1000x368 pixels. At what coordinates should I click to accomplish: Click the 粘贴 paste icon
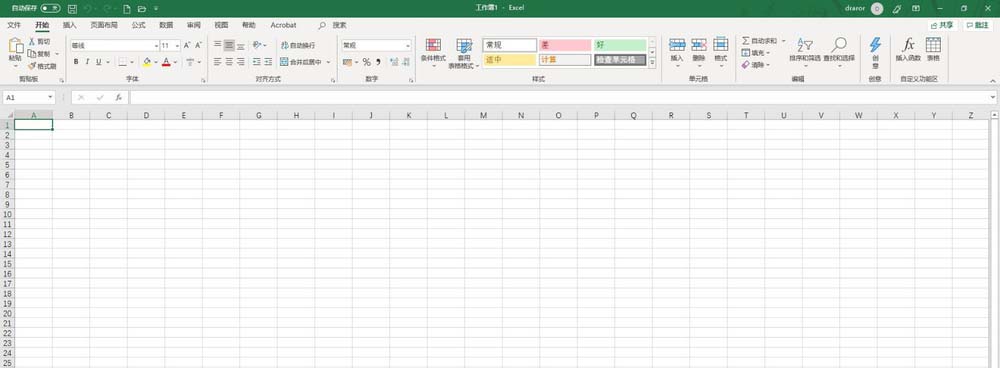(x=15, y=46)
